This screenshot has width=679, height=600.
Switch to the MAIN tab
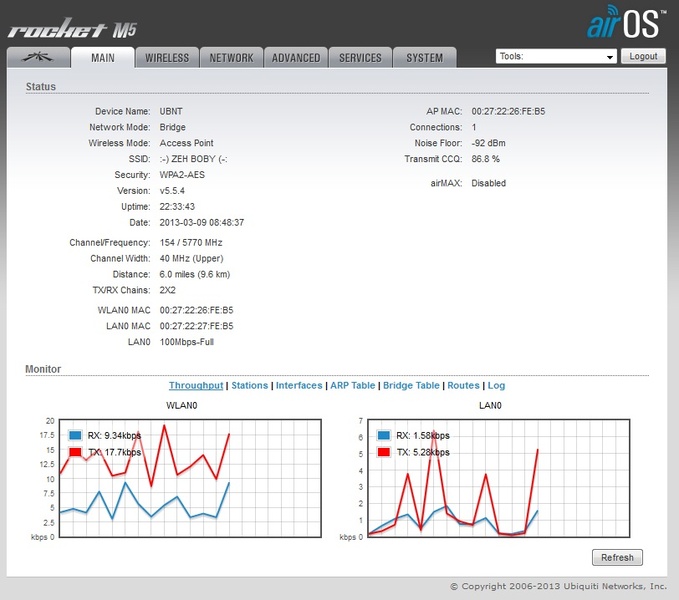tap(103, 58)
